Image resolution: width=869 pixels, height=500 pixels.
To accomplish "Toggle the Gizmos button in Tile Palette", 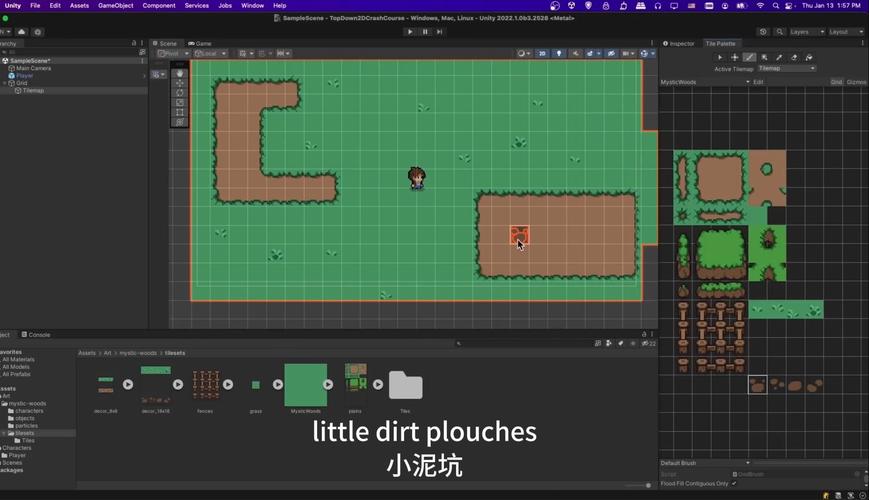I will pos(856,82).
